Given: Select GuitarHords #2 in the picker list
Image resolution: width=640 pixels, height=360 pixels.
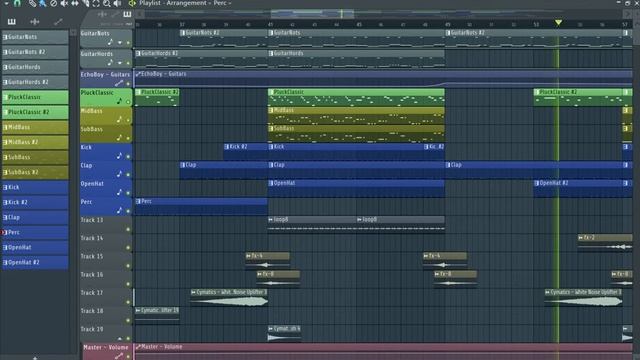Looking at the screenshot, I should tap(35, 82).
